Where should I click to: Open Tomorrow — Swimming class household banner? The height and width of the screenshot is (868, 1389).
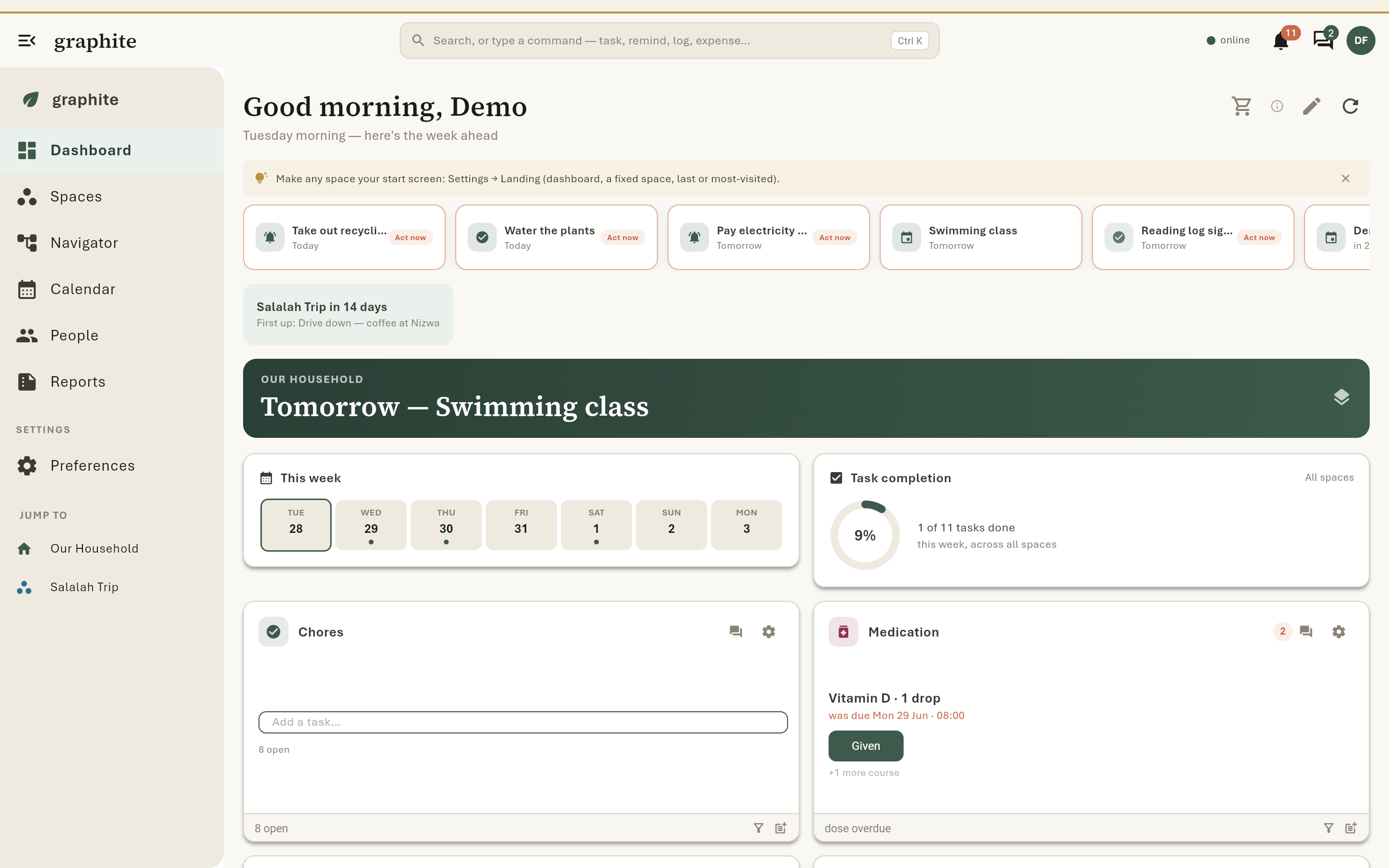point(806,398)
